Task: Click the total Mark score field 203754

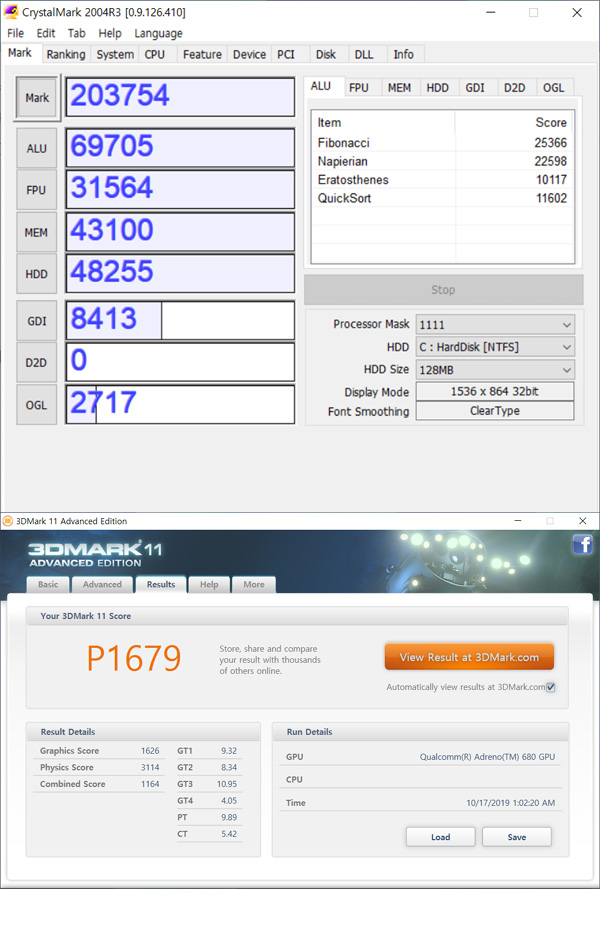Action: pos(180,97)
